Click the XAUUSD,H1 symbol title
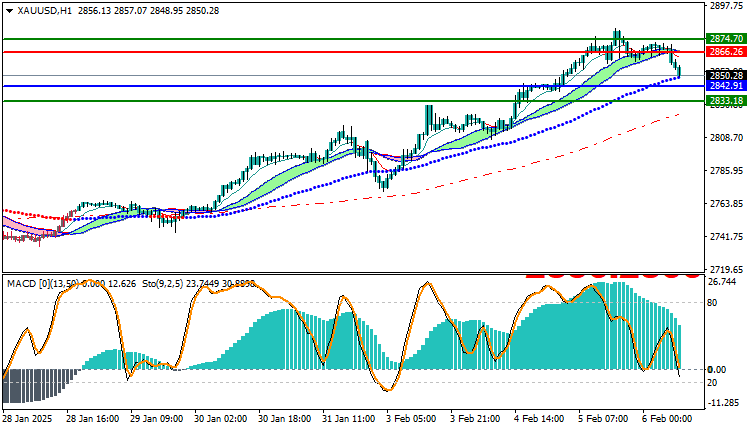The image size is (750, 430). point(44,11)
